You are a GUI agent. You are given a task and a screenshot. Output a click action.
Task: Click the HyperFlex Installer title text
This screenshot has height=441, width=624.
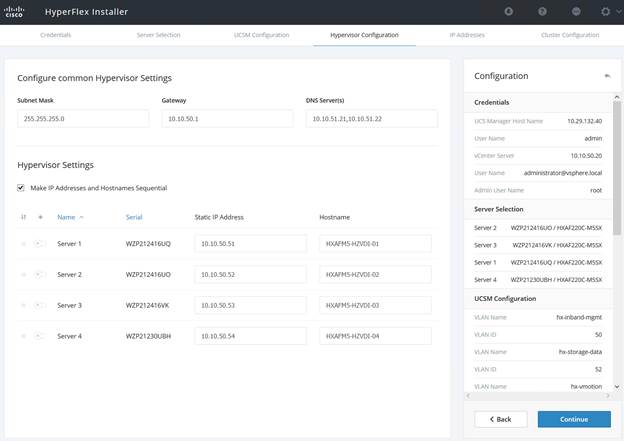[x=86, y=12]
